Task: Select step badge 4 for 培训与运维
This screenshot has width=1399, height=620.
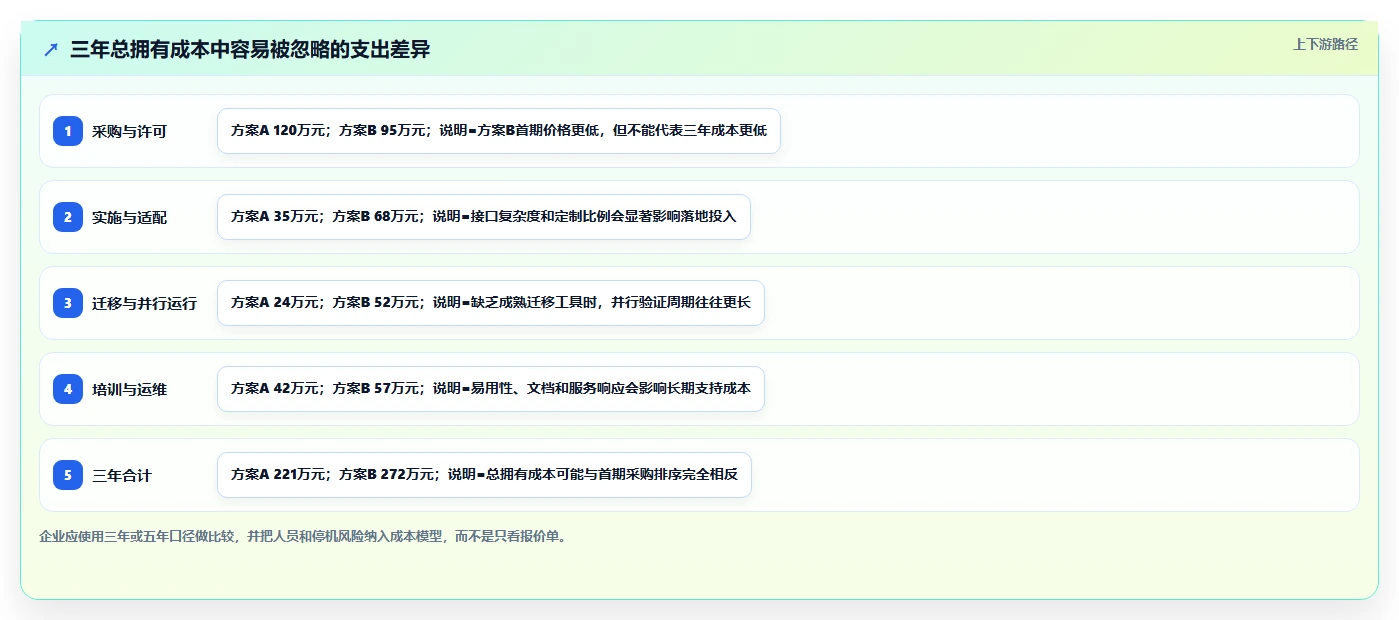Action: (x=68, y=389)
